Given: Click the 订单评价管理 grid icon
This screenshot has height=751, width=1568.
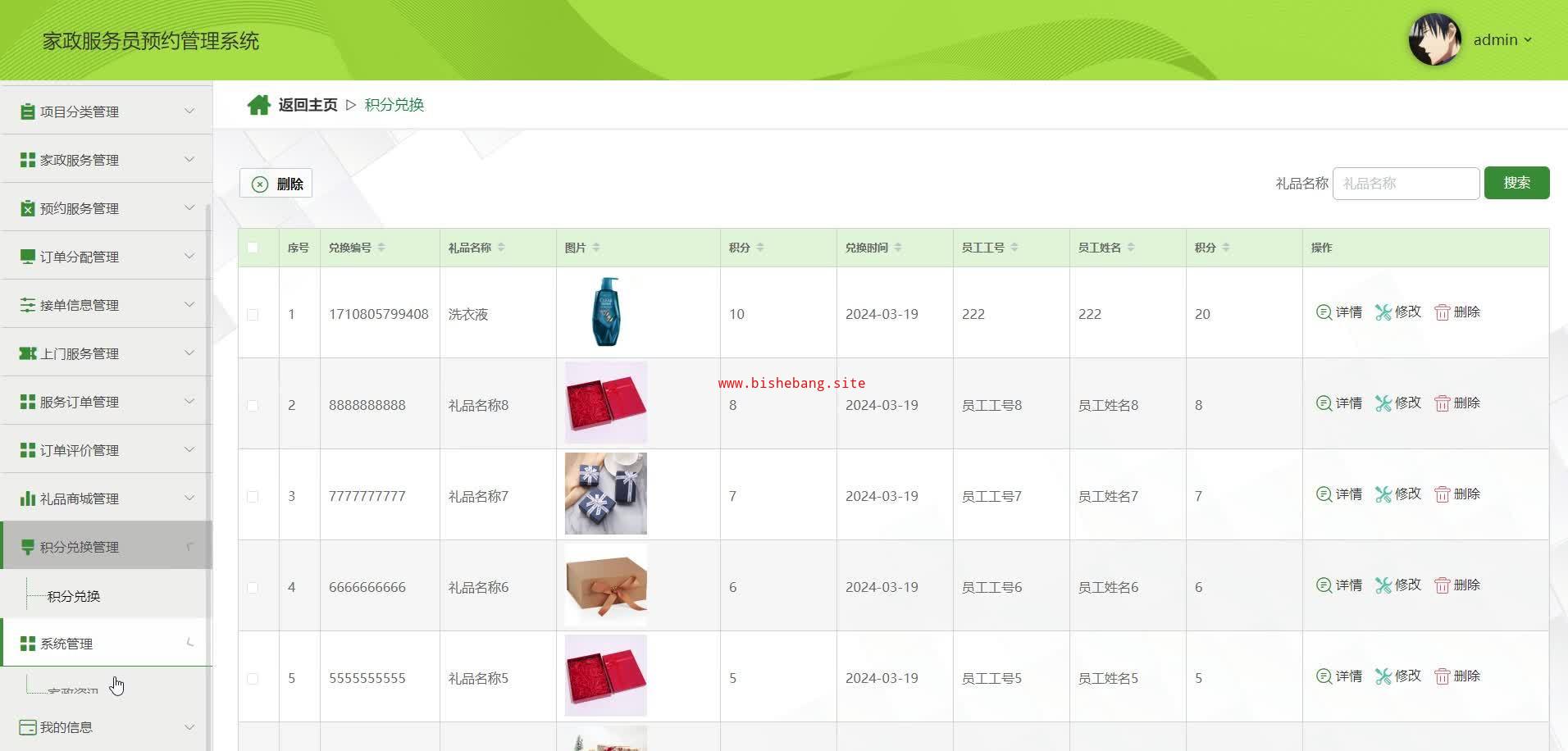Looking at the screenshot, I should click(x=28, y=450).
